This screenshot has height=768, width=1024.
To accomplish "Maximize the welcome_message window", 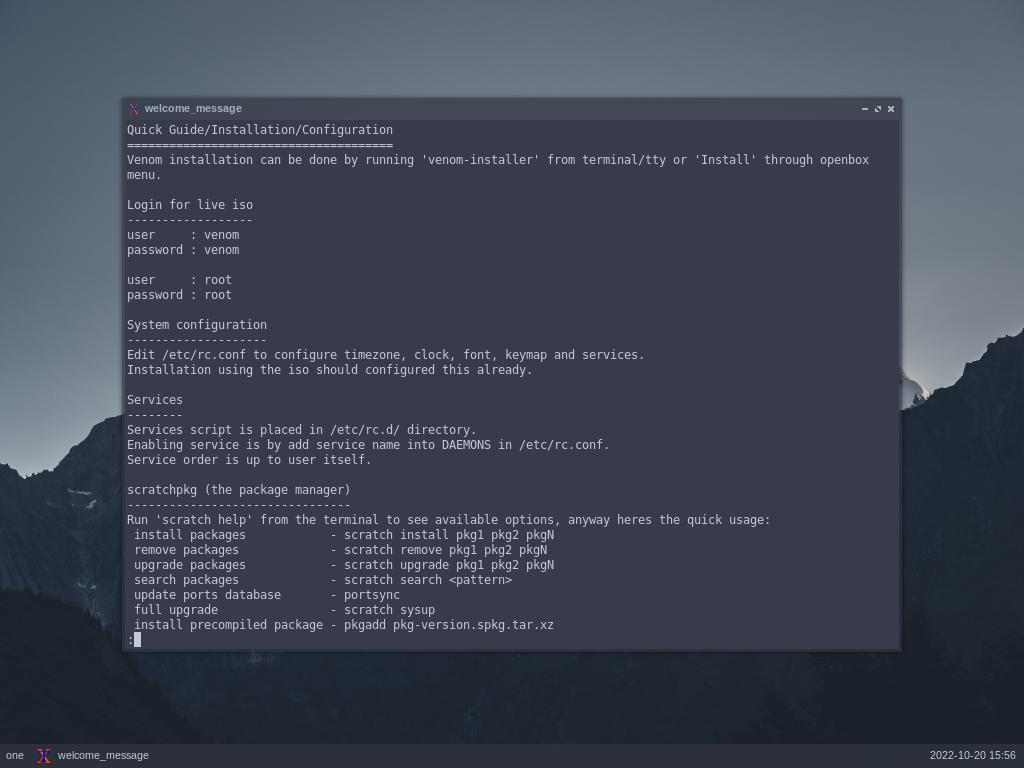I will click(x=878, y=109).
